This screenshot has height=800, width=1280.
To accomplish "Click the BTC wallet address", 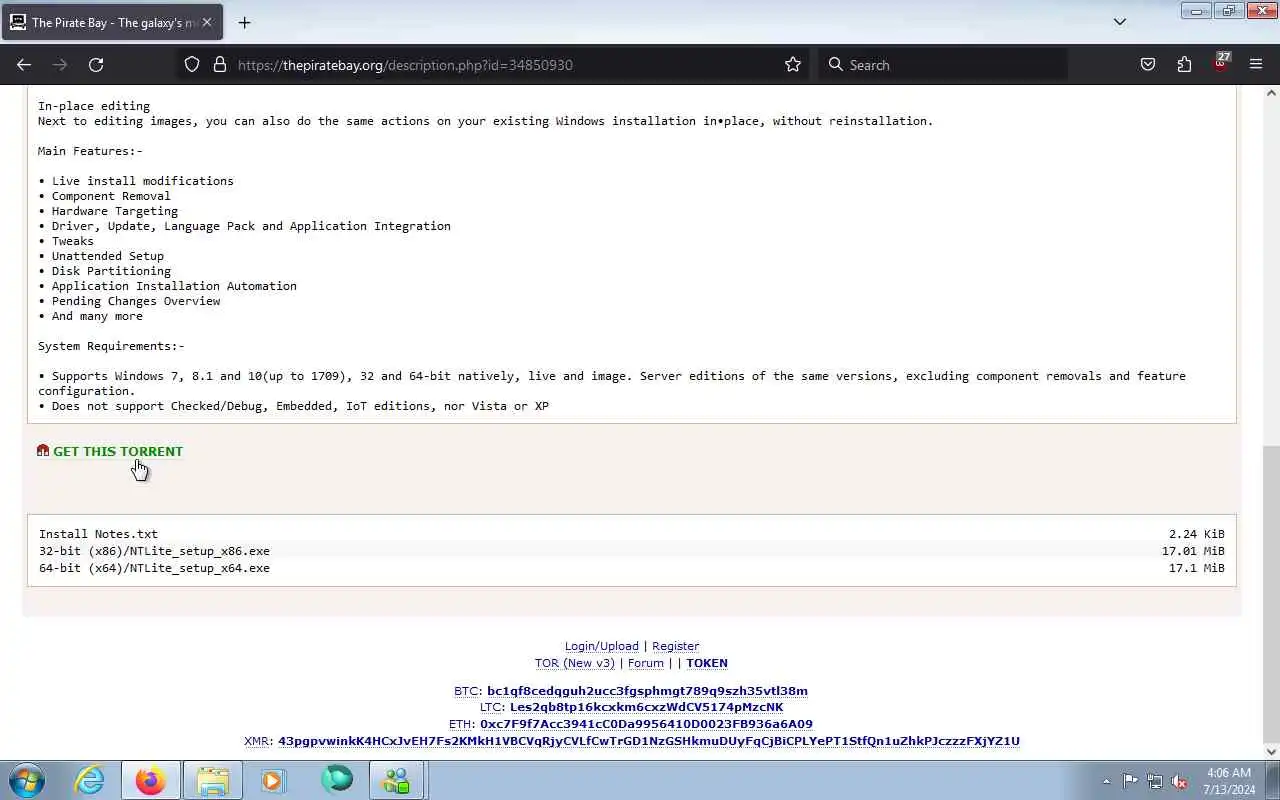I will pyautogui.click(x=647, y=691).
